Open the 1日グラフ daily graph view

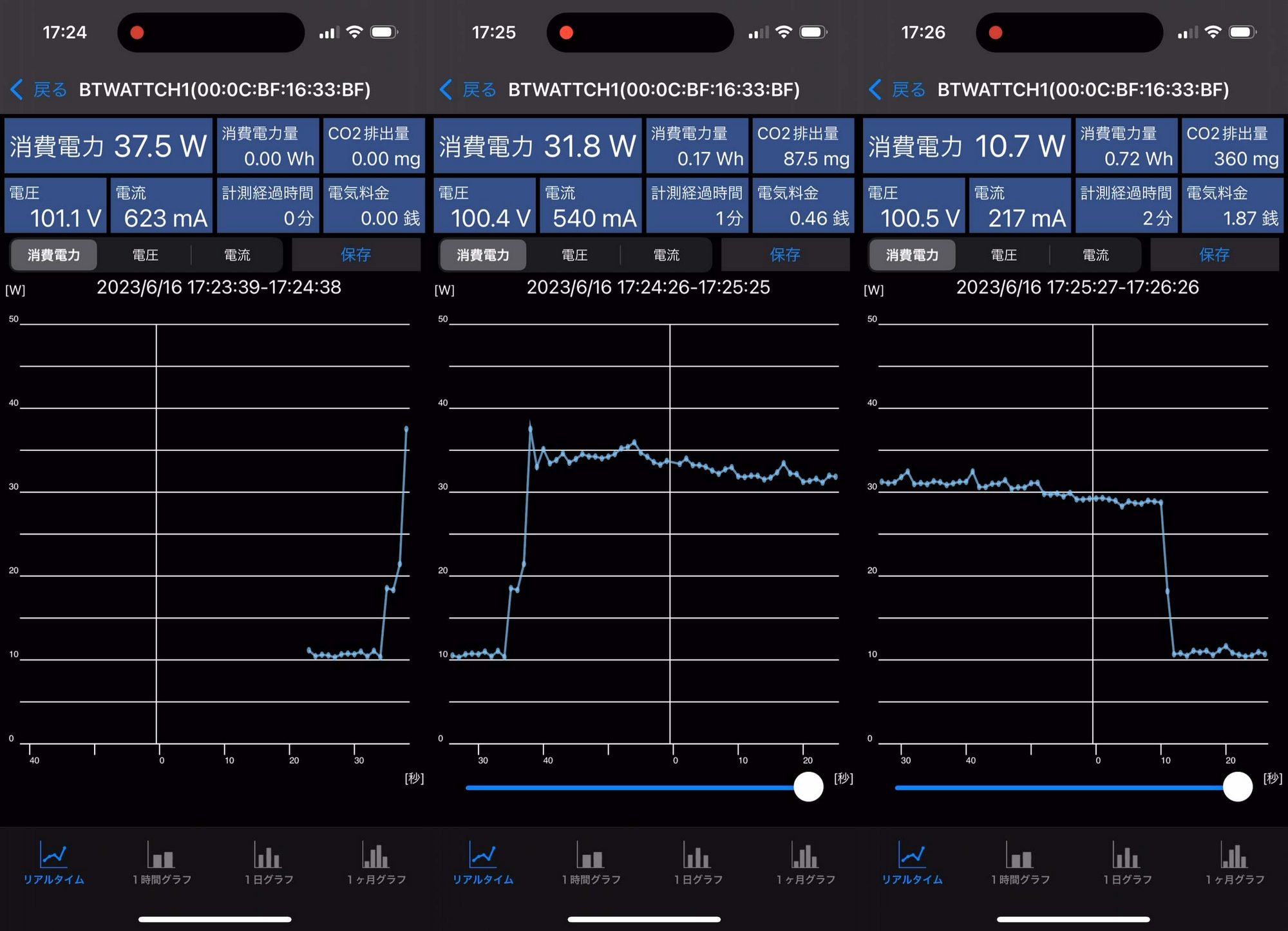[x=268, y=867]
